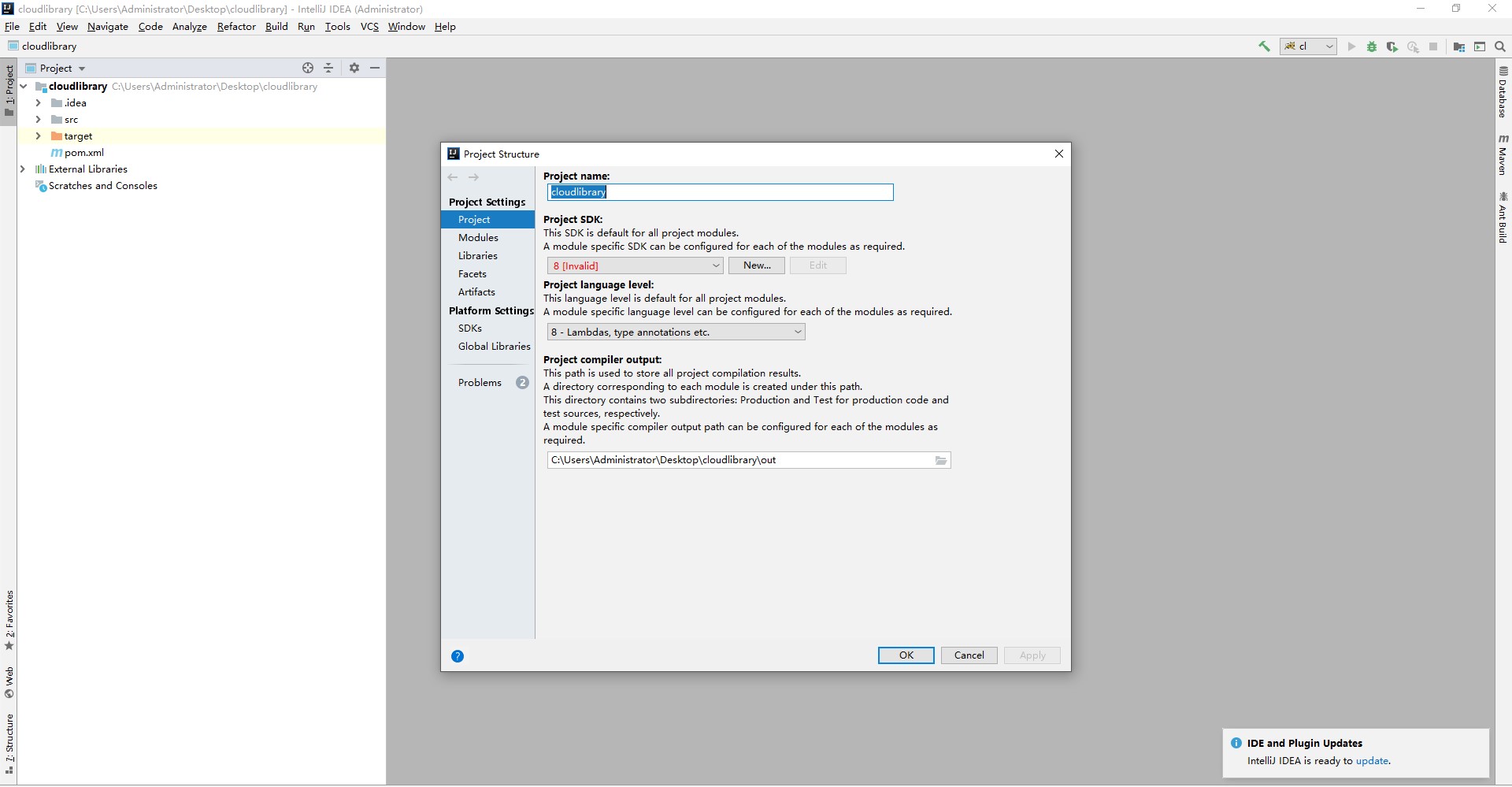Screen dimensions: 1512x787
Task: Click the Problems count badge
Action: click(522, 382)
